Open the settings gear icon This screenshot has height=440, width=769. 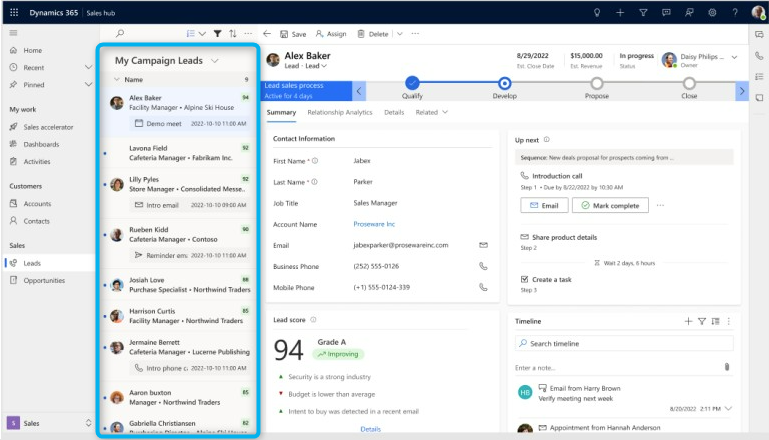coord(712,13)
